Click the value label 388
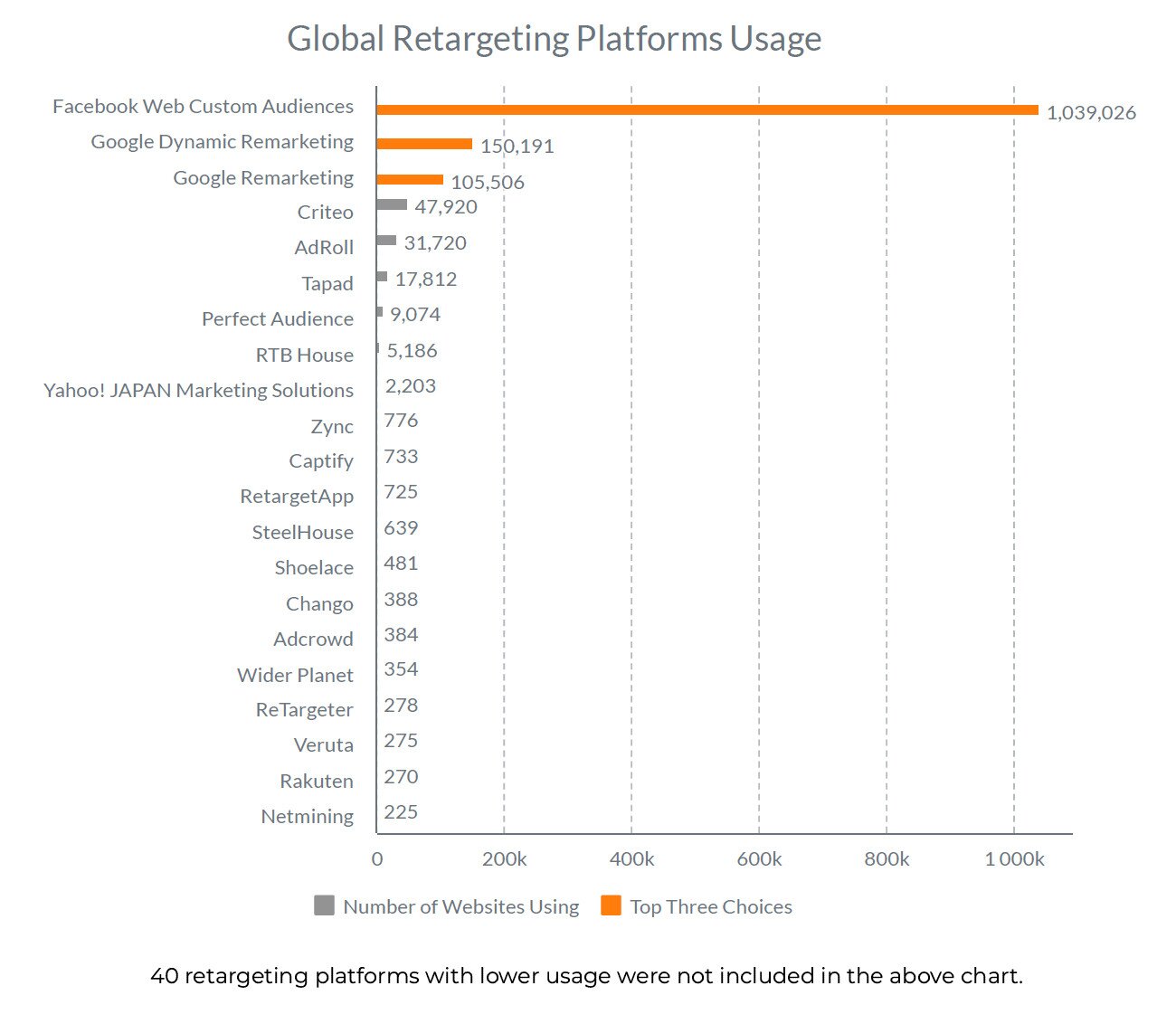 coord(402,600)
